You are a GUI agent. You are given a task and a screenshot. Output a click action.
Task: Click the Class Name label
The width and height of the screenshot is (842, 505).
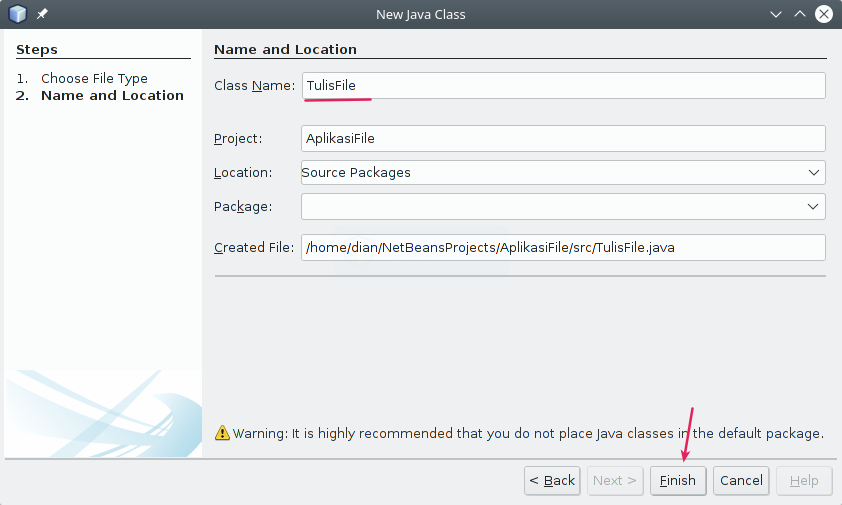255,86
